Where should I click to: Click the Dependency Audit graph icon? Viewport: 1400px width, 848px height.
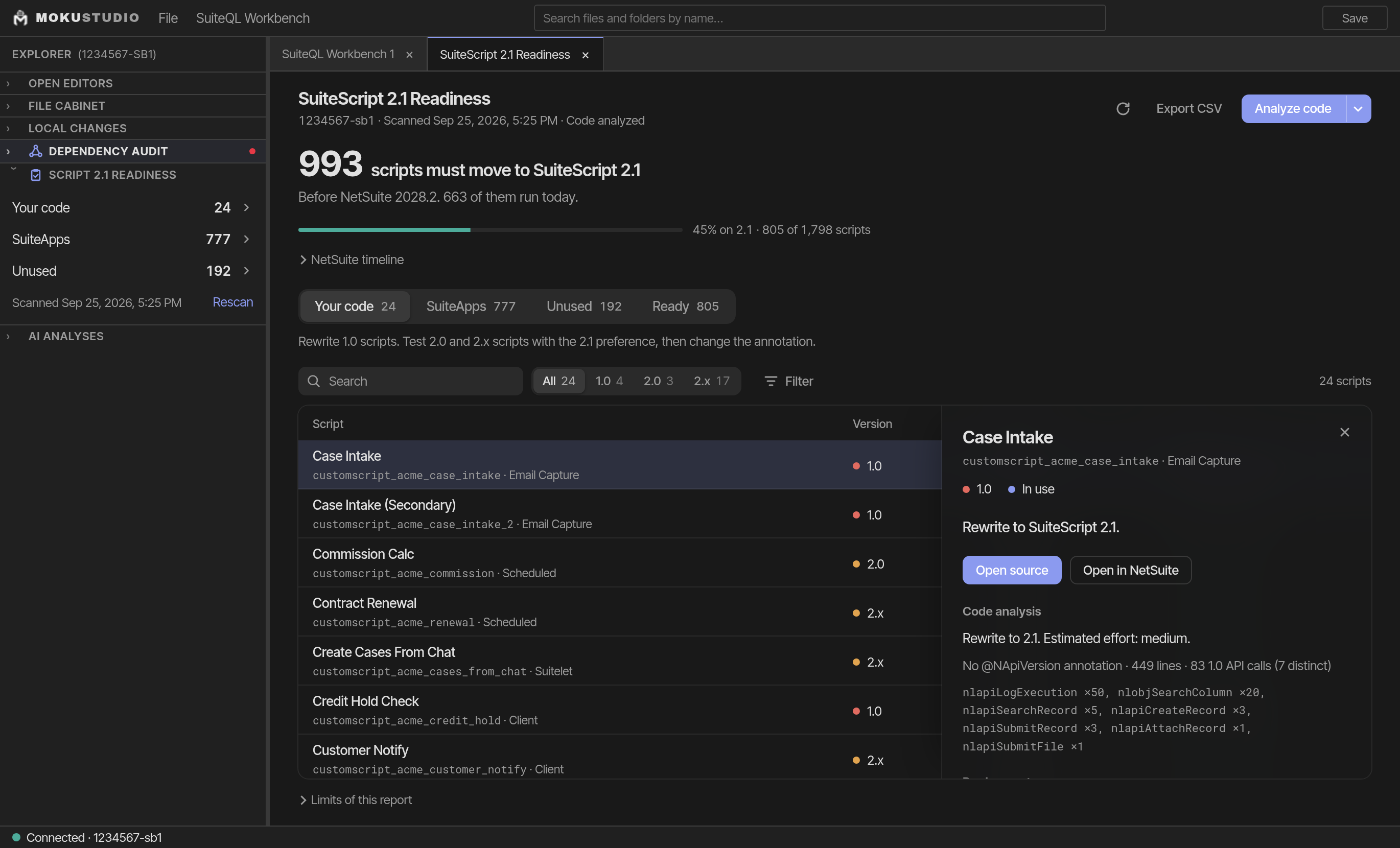(36, 151)
